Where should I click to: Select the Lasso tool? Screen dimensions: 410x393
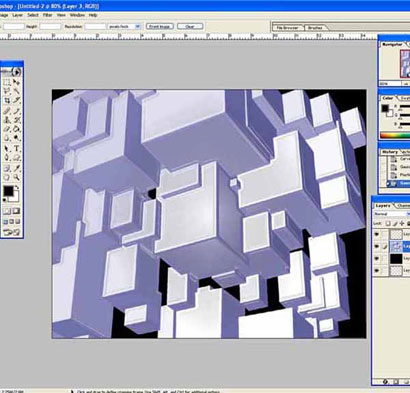tap(7, 91)
